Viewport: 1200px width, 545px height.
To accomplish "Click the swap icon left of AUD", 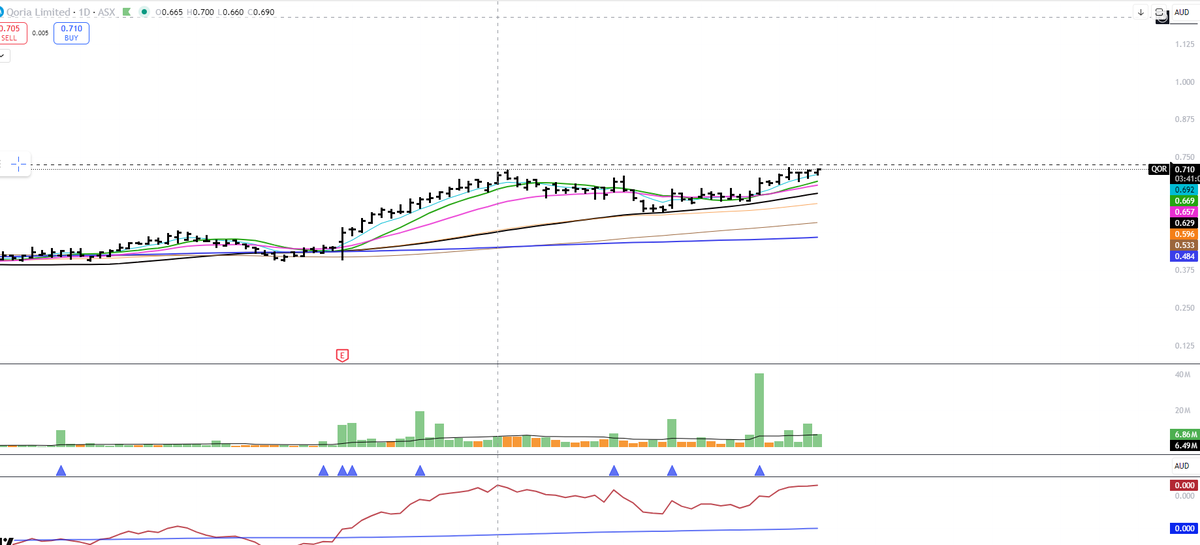I will [x=1160, y=13].
